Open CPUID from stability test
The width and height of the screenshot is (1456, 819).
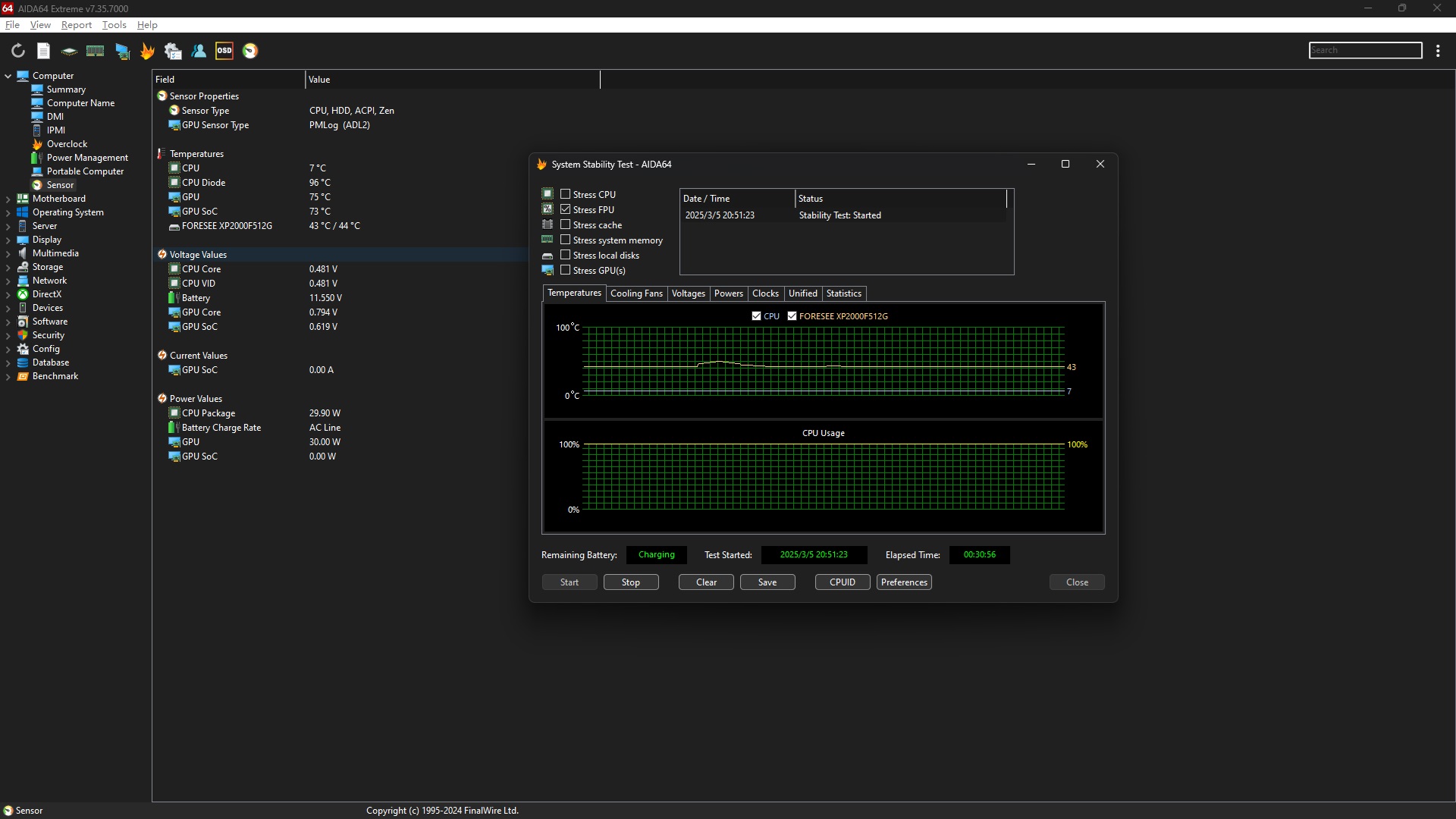point(843,582)
